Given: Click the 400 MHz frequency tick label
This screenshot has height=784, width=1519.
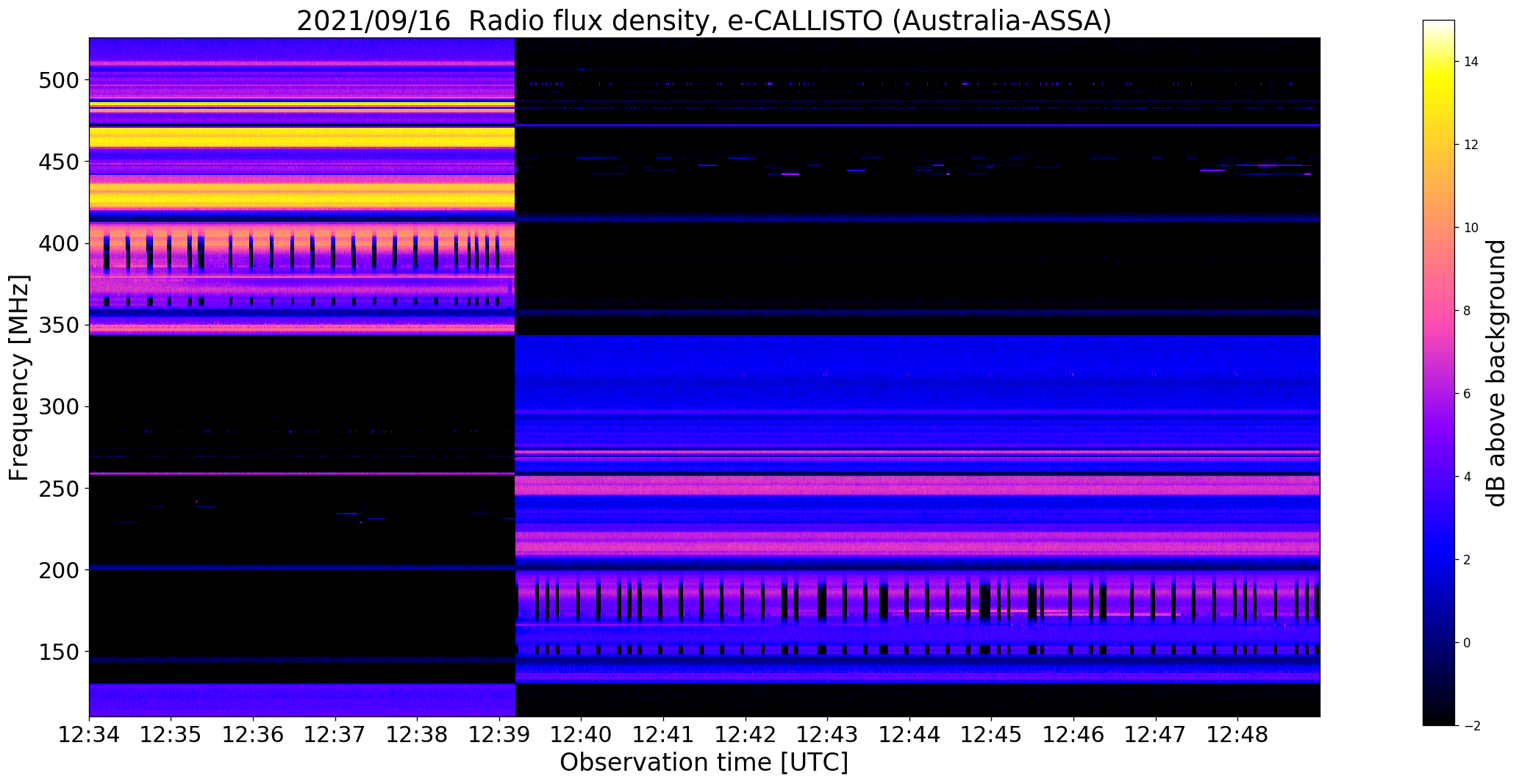Looking at the screenshot, I should [x=58, y=243].
